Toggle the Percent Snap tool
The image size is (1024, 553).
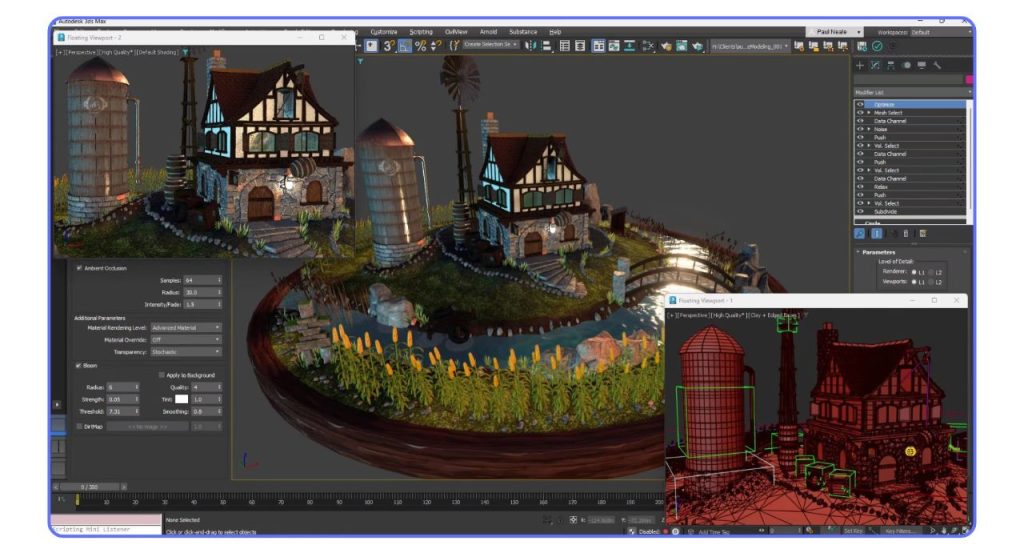(420, 46)
